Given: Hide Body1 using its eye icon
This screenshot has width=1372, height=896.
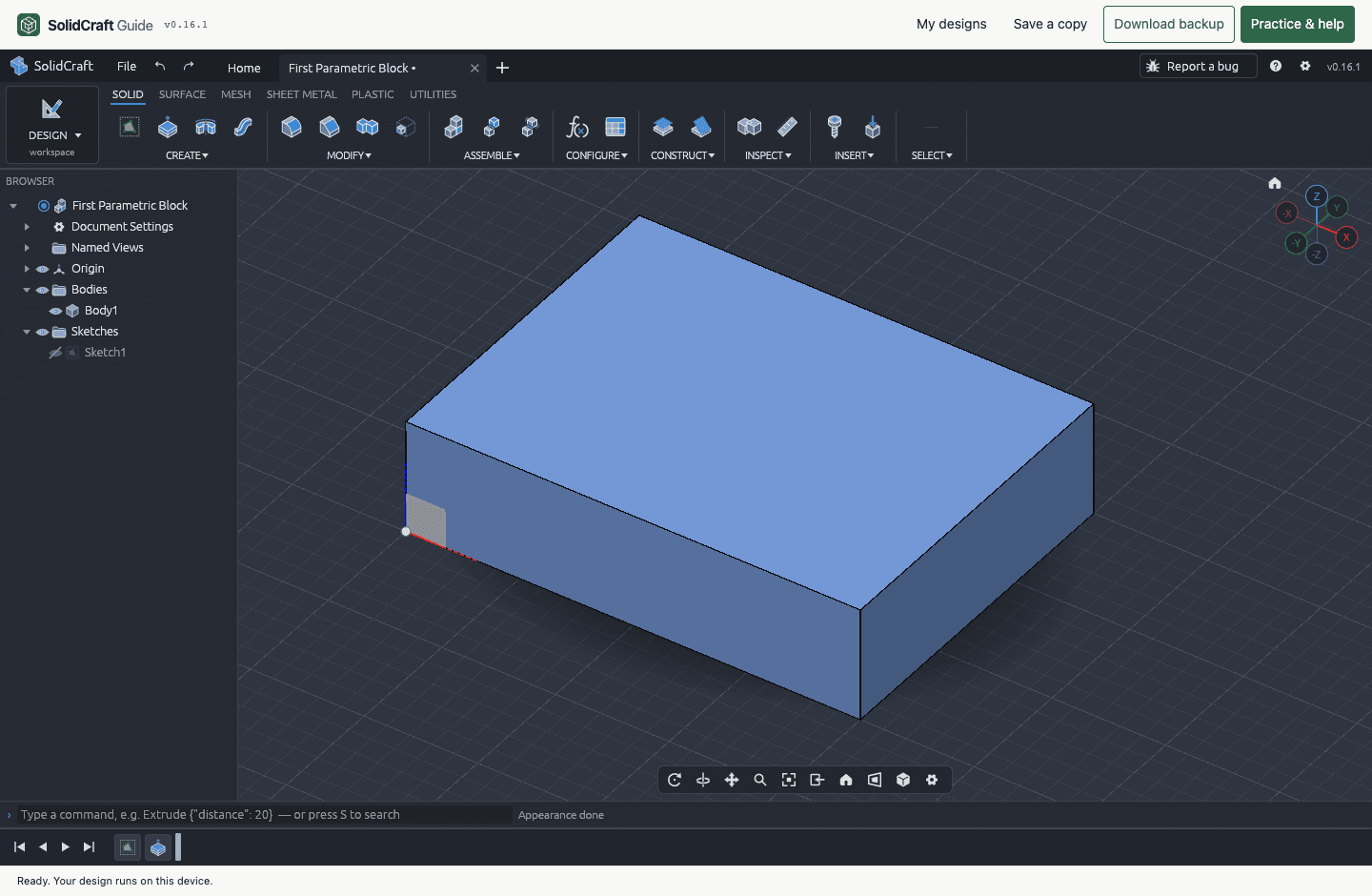Looking at the screenshot, I should (x=55, y=311).
